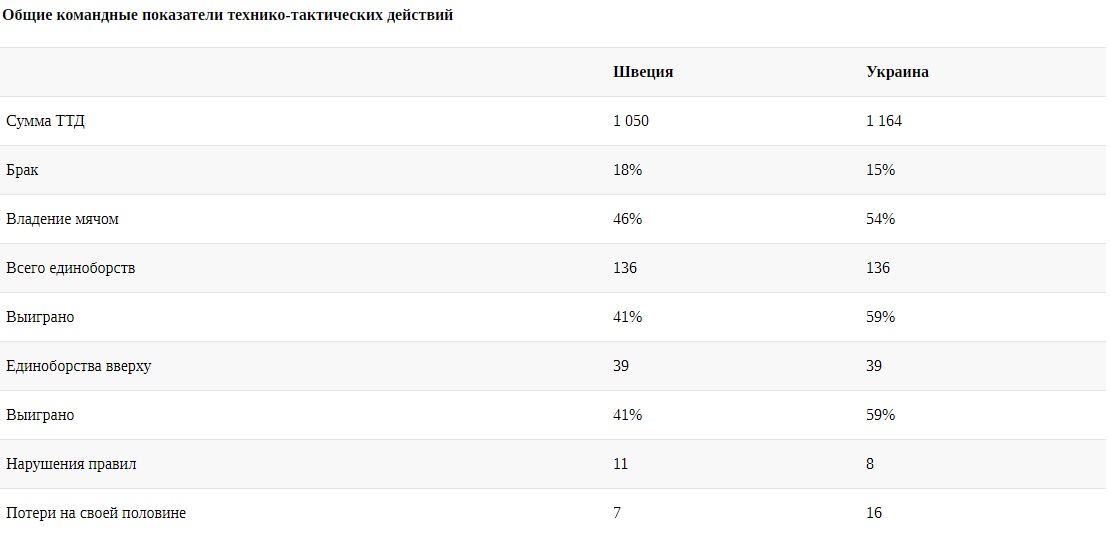
Task: Click Sweden's 7 losses value
Action: [x=617, y=513]
